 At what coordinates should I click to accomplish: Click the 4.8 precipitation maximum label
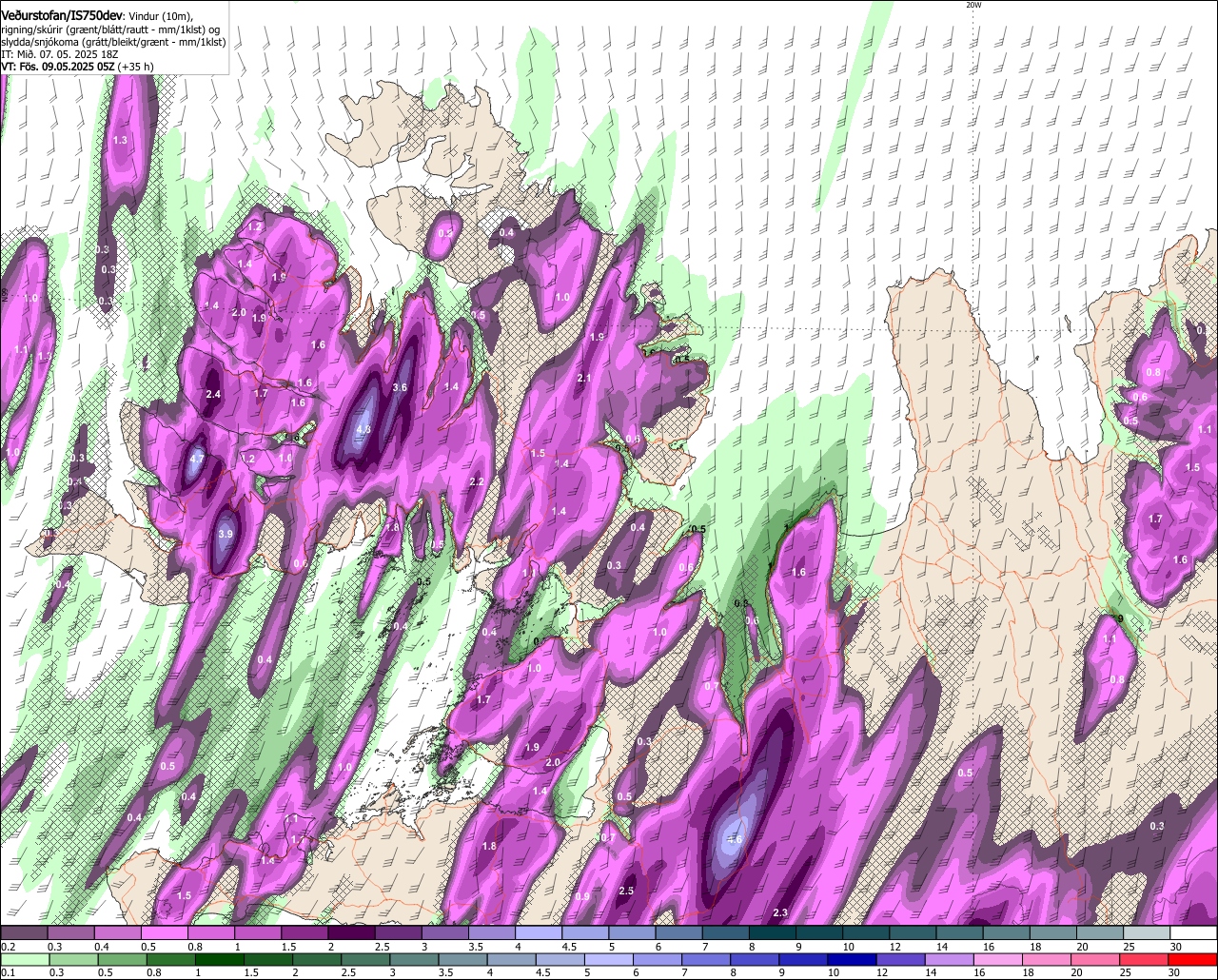click(363, 429)
